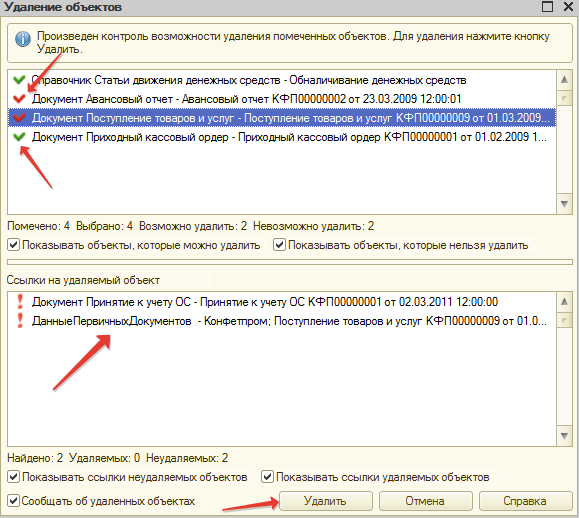Viewport: 579px width, 518px height.
Task: Click red checkmark beside Поступление товаров и услуг
Action: click(19, 118)
